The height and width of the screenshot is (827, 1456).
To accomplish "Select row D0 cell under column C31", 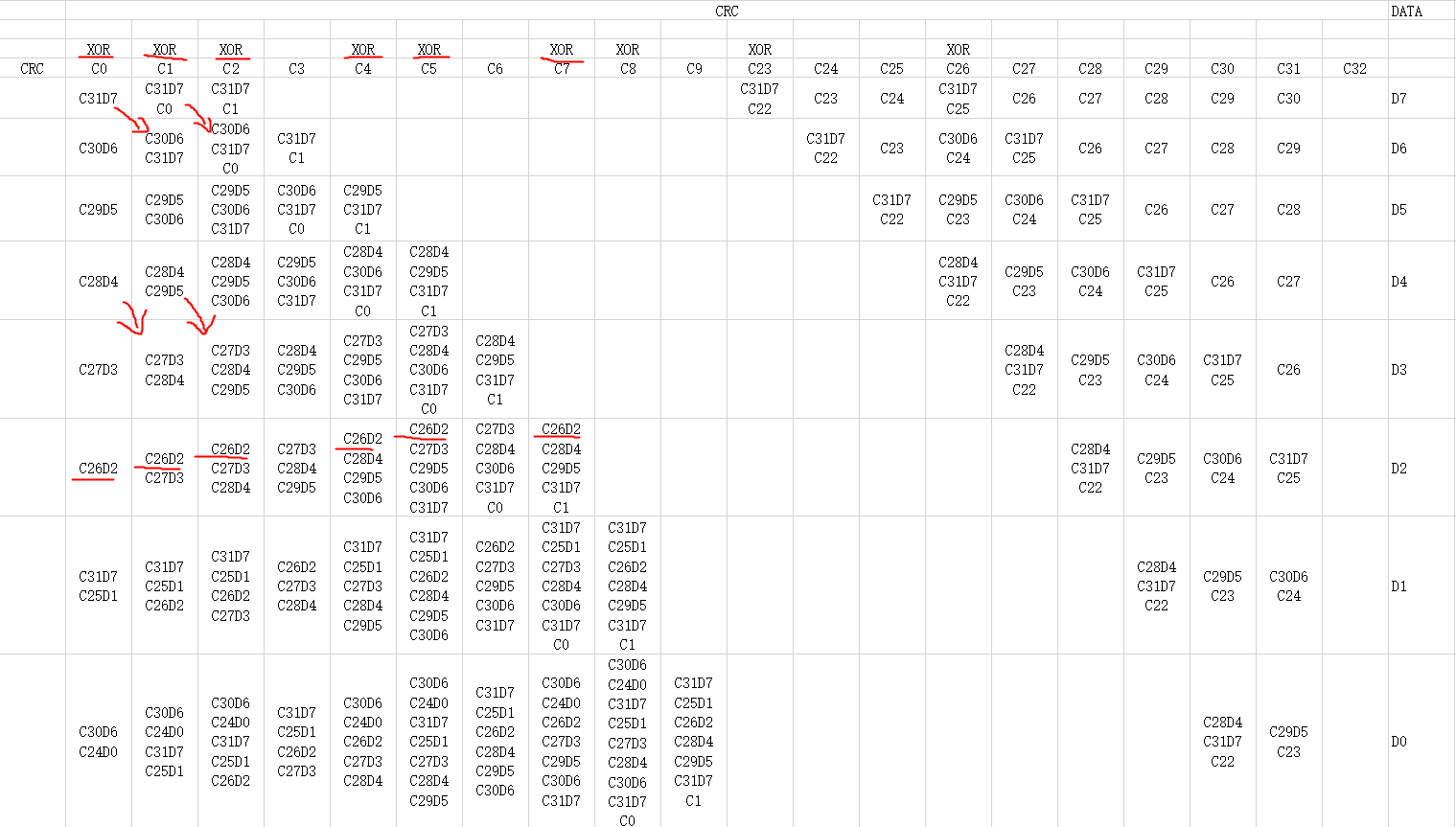I will (1289, 741).
